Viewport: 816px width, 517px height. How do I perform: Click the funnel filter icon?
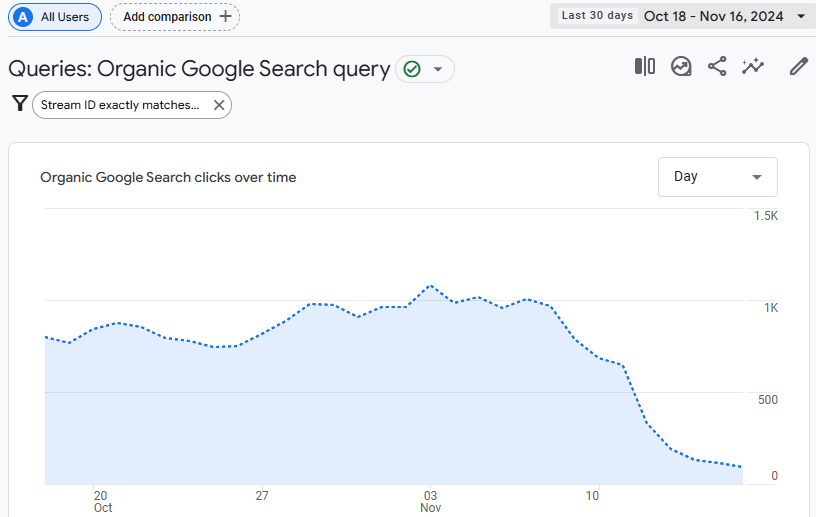click(19, 104)
